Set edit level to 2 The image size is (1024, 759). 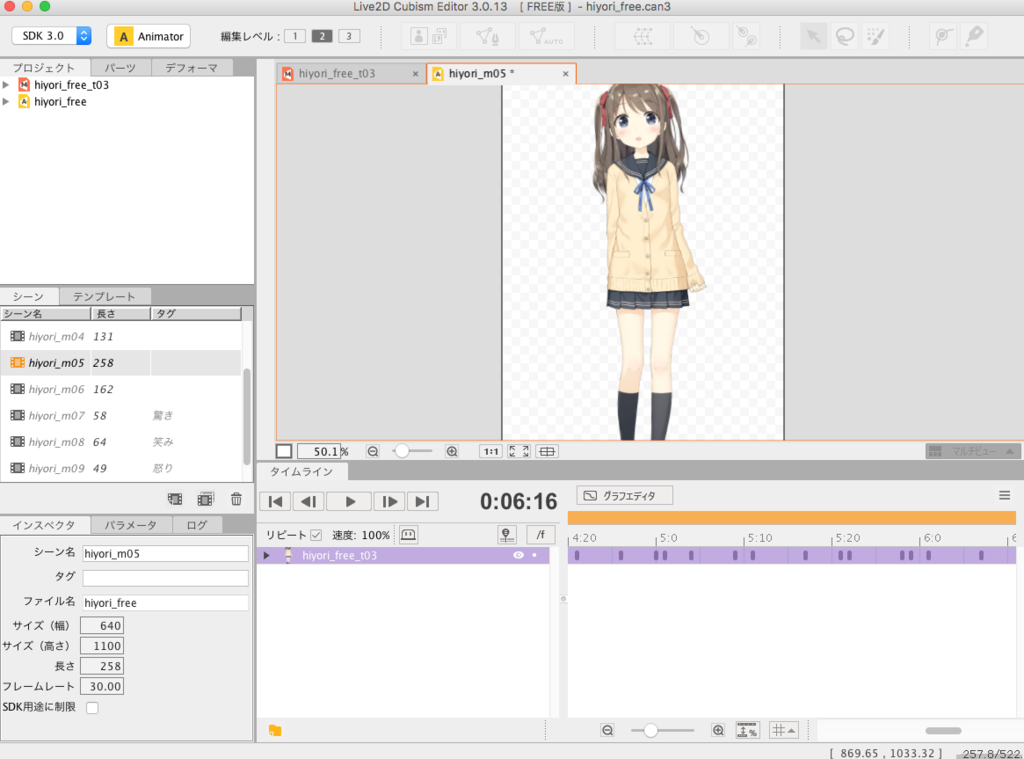pos(322,36)
